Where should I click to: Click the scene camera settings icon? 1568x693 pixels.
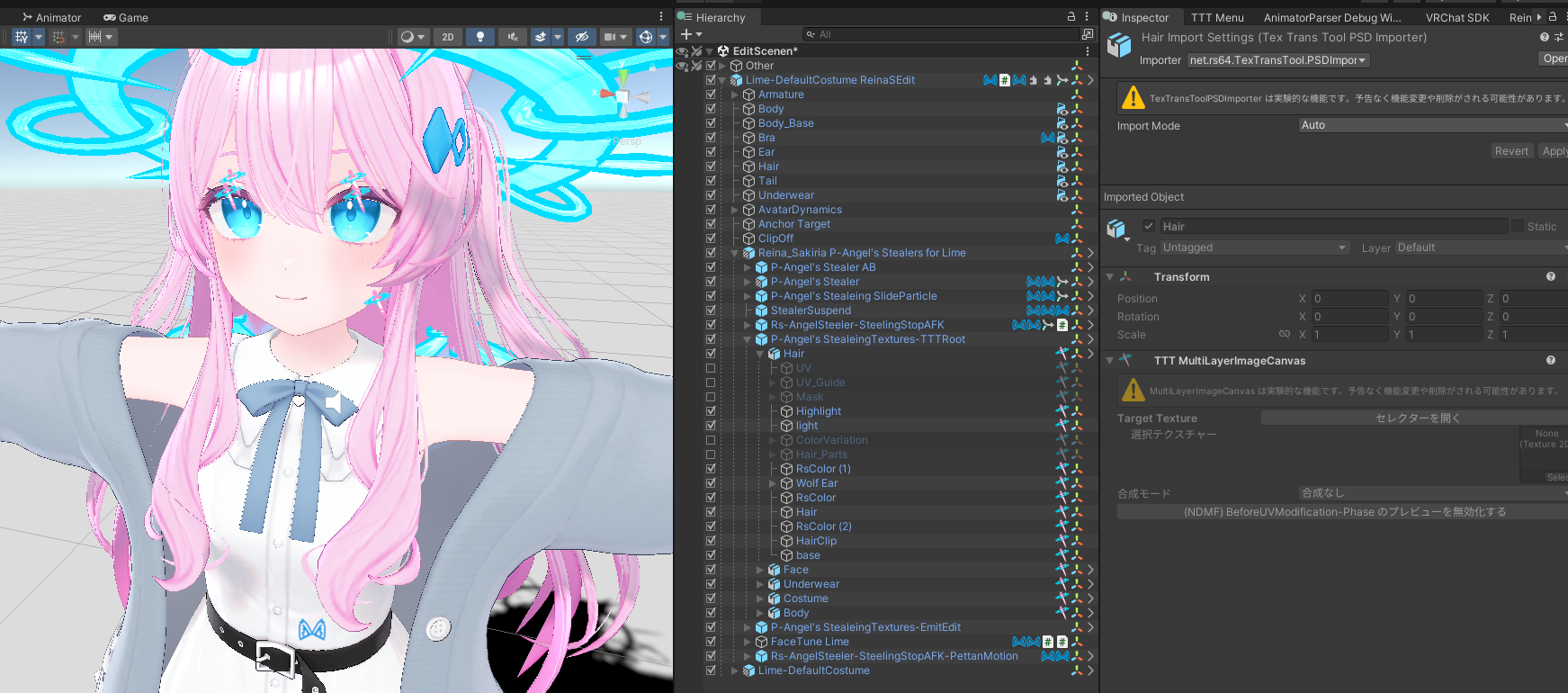(611, 37)
